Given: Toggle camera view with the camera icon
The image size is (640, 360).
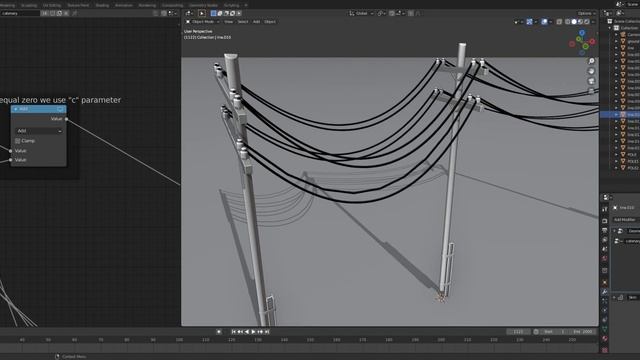Looking at the screenshot, I should (591, 81).
